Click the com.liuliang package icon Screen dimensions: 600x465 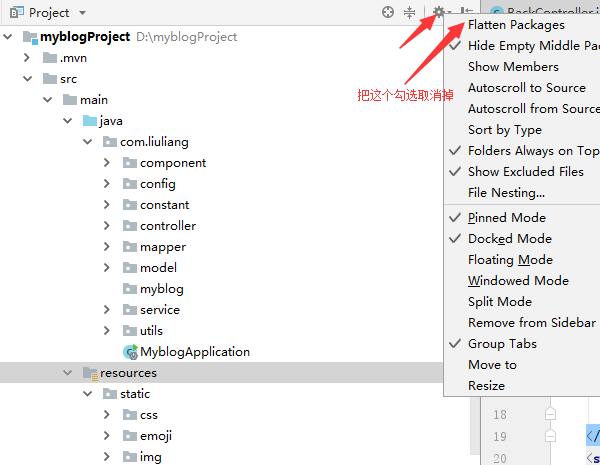(x=110, y=142)
